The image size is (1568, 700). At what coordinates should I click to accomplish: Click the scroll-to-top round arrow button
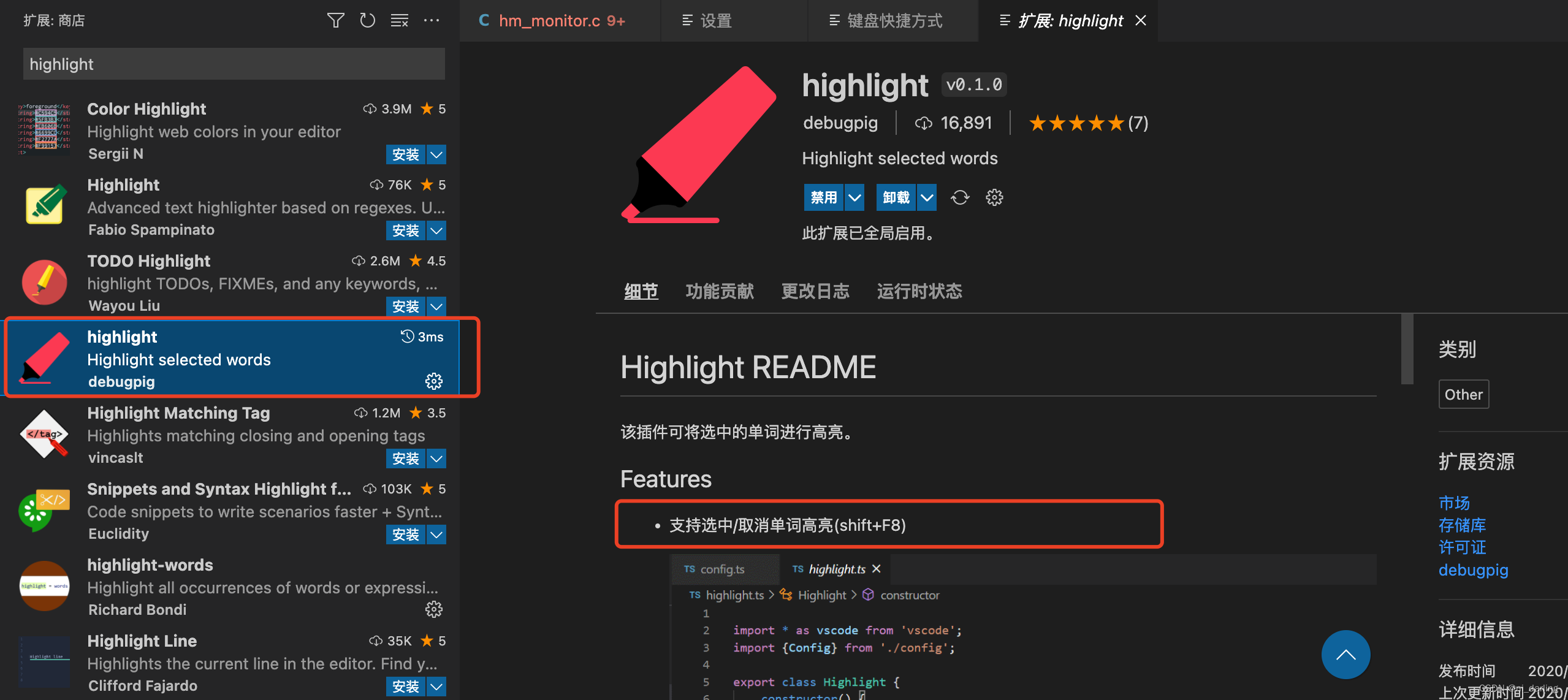point(1346,655)
